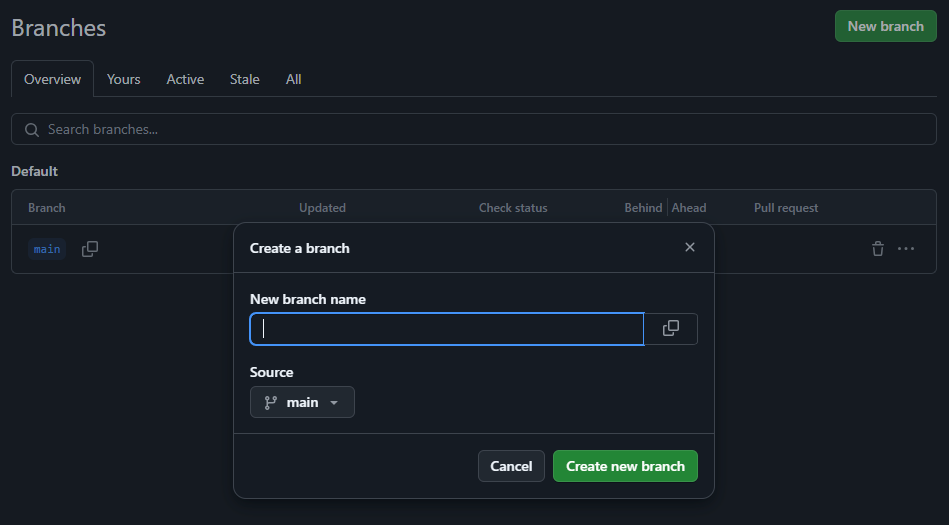Click the trash icon to delete main branch

coord(878,249)
